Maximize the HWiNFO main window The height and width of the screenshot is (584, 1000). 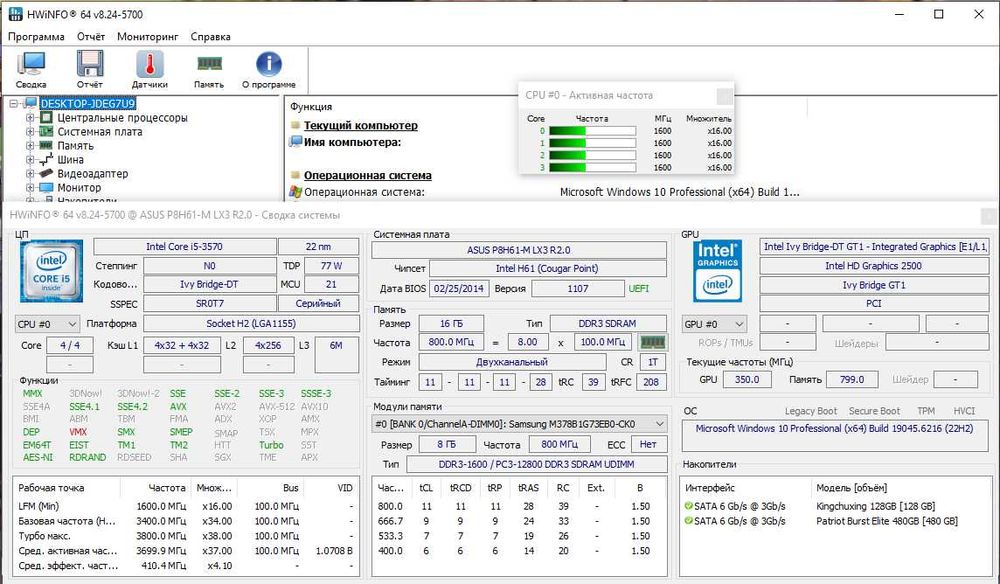point(939,14)
